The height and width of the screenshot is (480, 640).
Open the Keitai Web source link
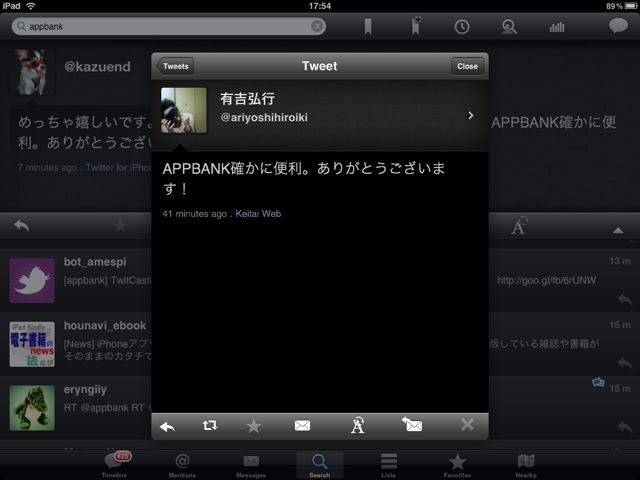click(x=258, y=213)
